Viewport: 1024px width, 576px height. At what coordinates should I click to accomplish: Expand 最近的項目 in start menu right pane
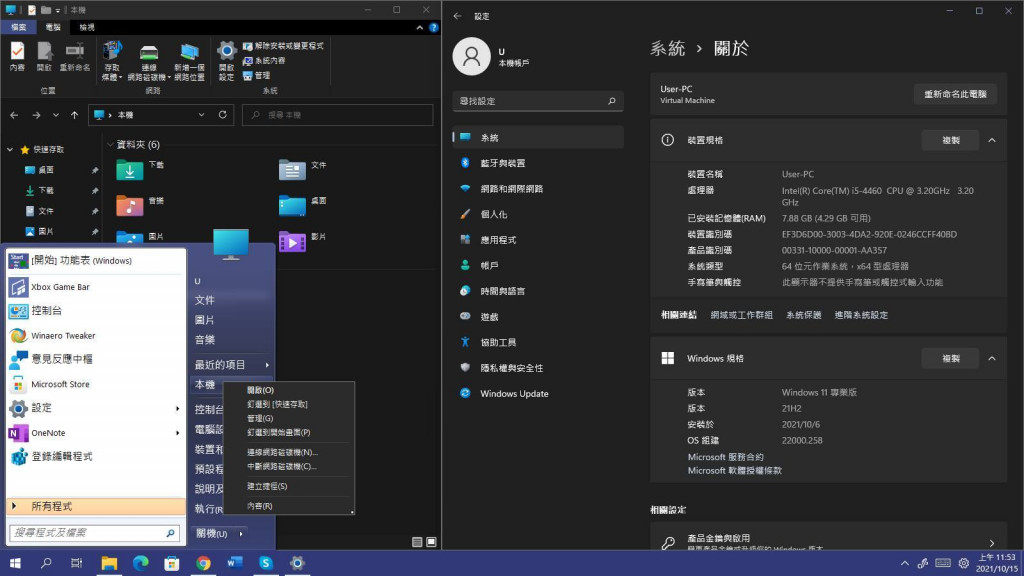point(232,365)
